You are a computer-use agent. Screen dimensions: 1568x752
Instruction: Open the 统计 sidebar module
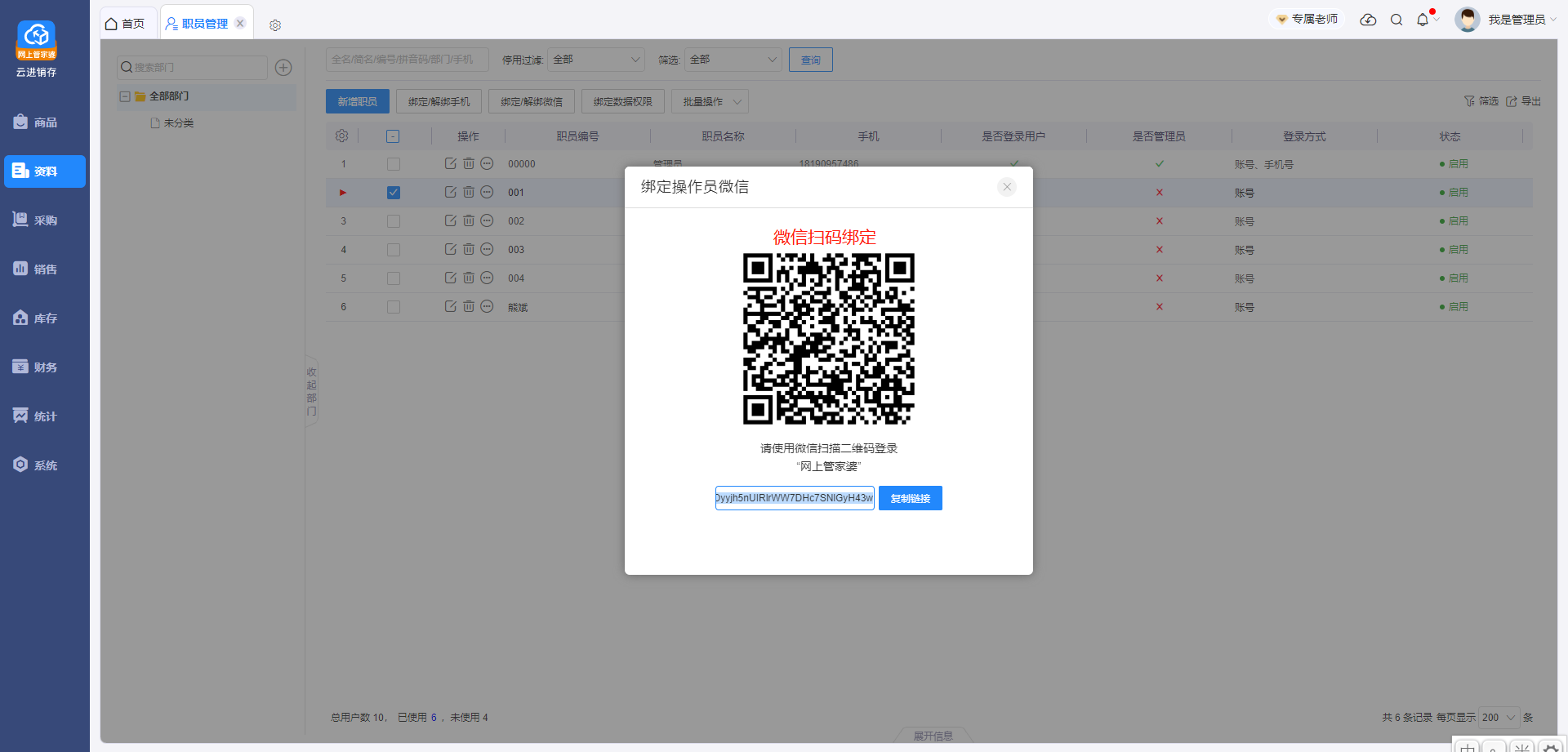pos(45,416)
